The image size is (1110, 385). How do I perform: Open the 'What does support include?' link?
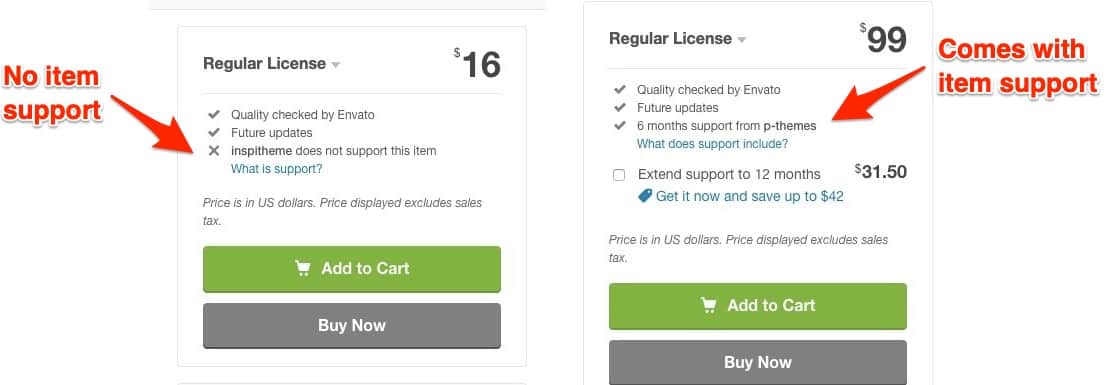[x=712, y=144]
